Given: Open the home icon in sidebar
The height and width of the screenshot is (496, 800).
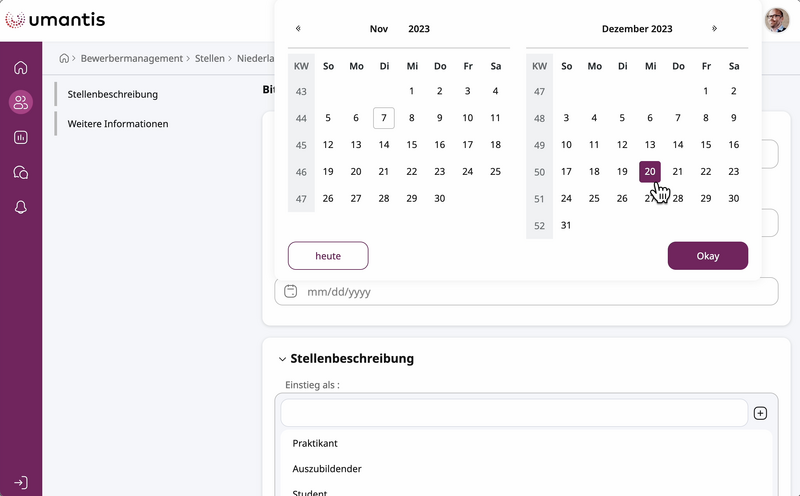Looking at the screenshot, I should tap(21, 68).
